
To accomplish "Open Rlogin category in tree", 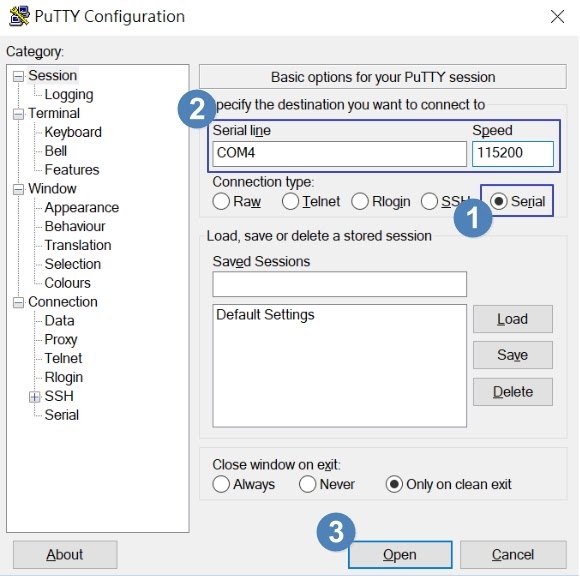I will click(64, 377).
